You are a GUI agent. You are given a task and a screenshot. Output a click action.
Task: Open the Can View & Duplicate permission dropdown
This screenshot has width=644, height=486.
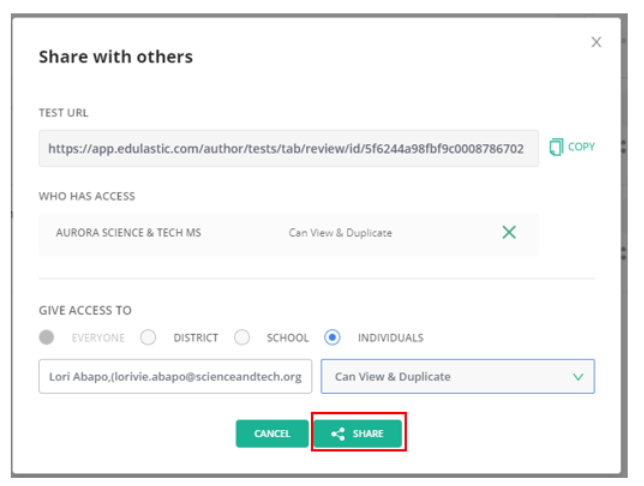click(x=458, y=376)
